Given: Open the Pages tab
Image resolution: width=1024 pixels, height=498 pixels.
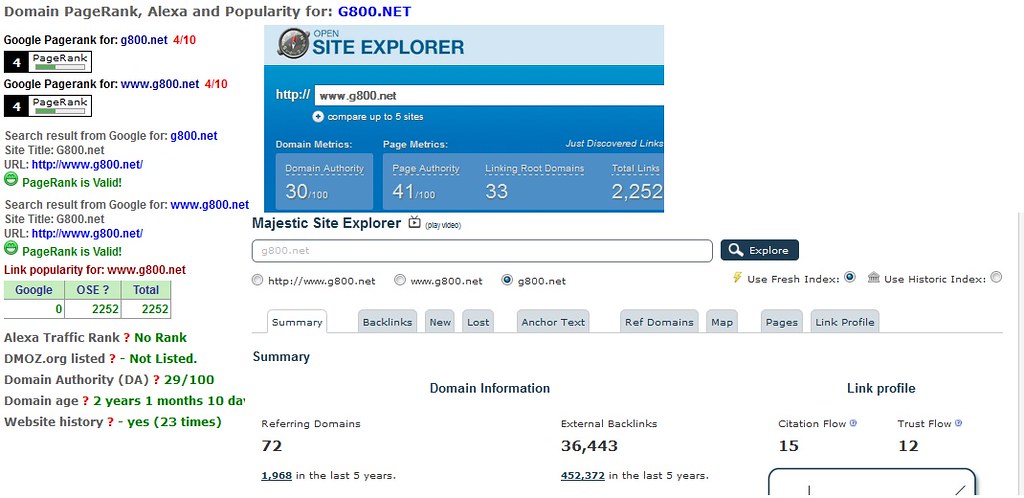Looking at the screenshot, I should 782,322.
